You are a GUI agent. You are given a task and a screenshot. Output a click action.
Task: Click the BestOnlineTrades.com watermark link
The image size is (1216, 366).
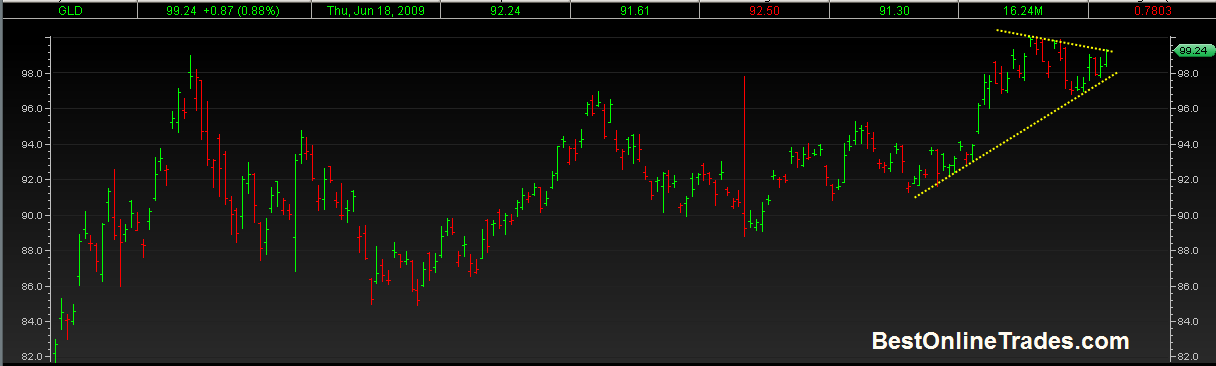pos(1001,341)
